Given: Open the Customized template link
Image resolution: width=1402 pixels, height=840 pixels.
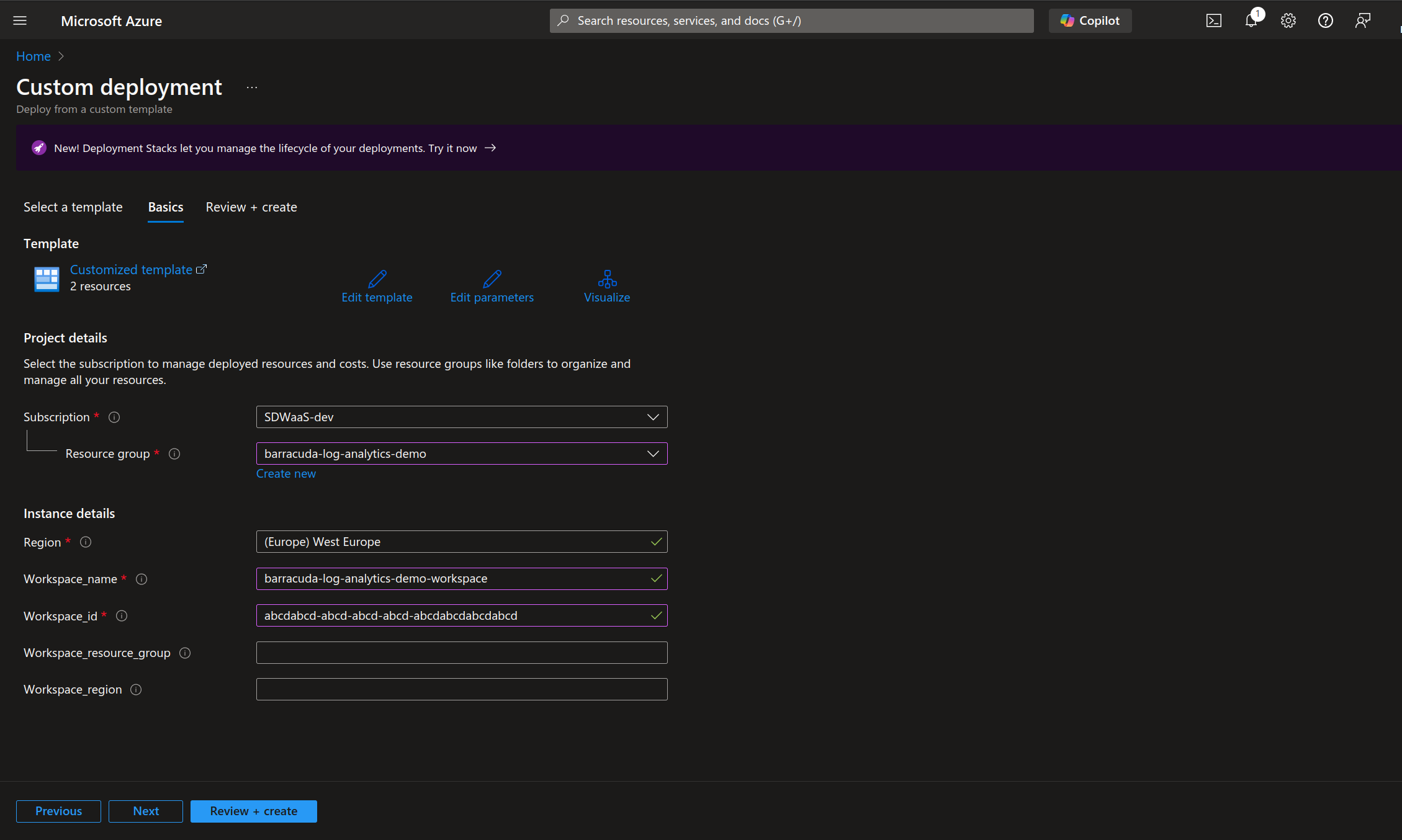Looking at the screenshot, I should 131,269.
